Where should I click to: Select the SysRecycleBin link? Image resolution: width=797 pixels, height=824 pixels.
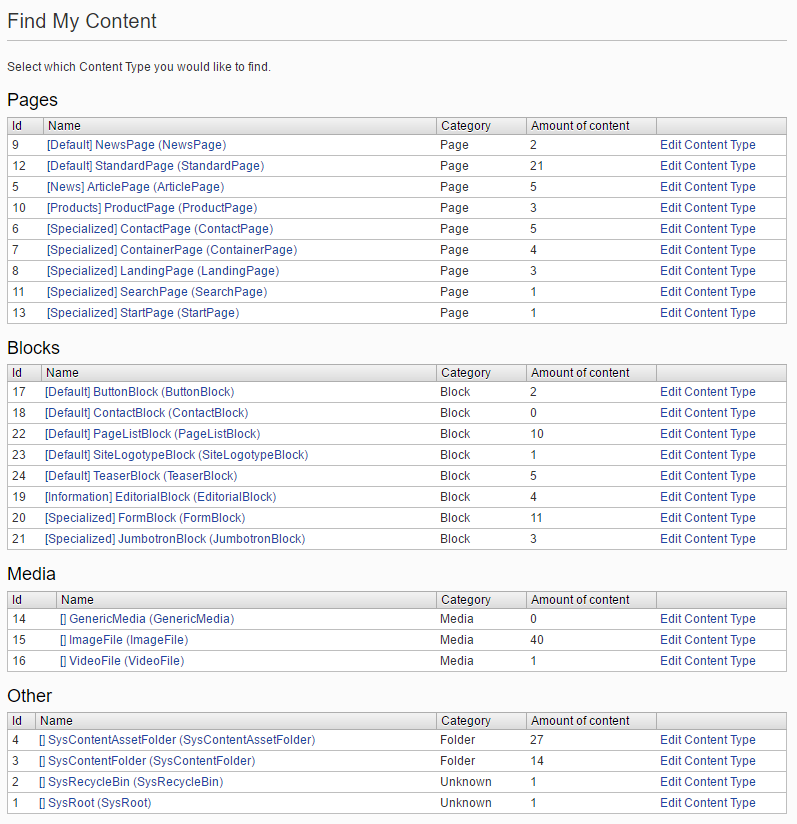pos(131,782)
